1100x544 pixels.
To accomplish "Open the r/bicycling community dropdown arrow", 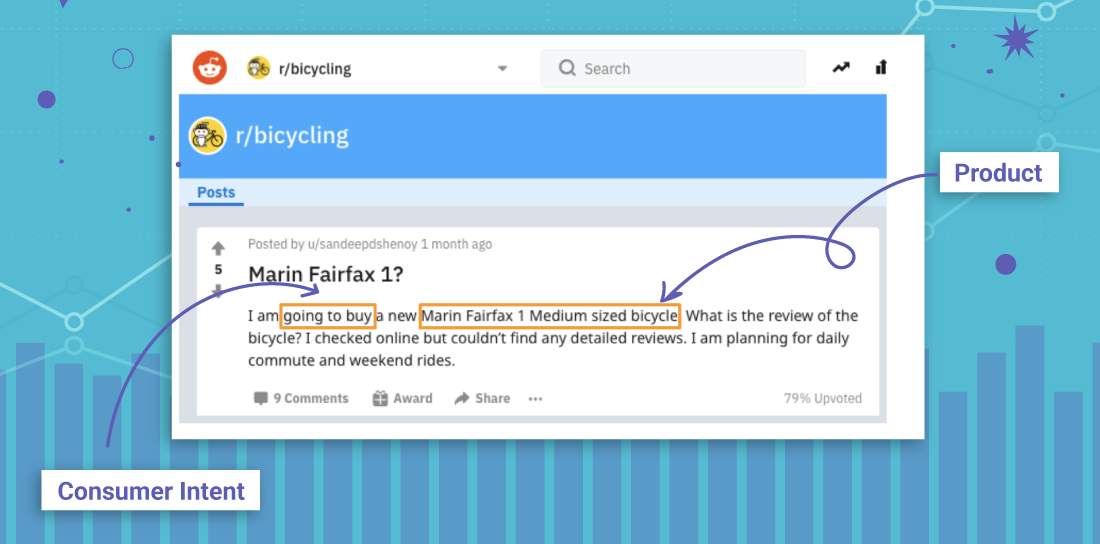I will [502, 69].
